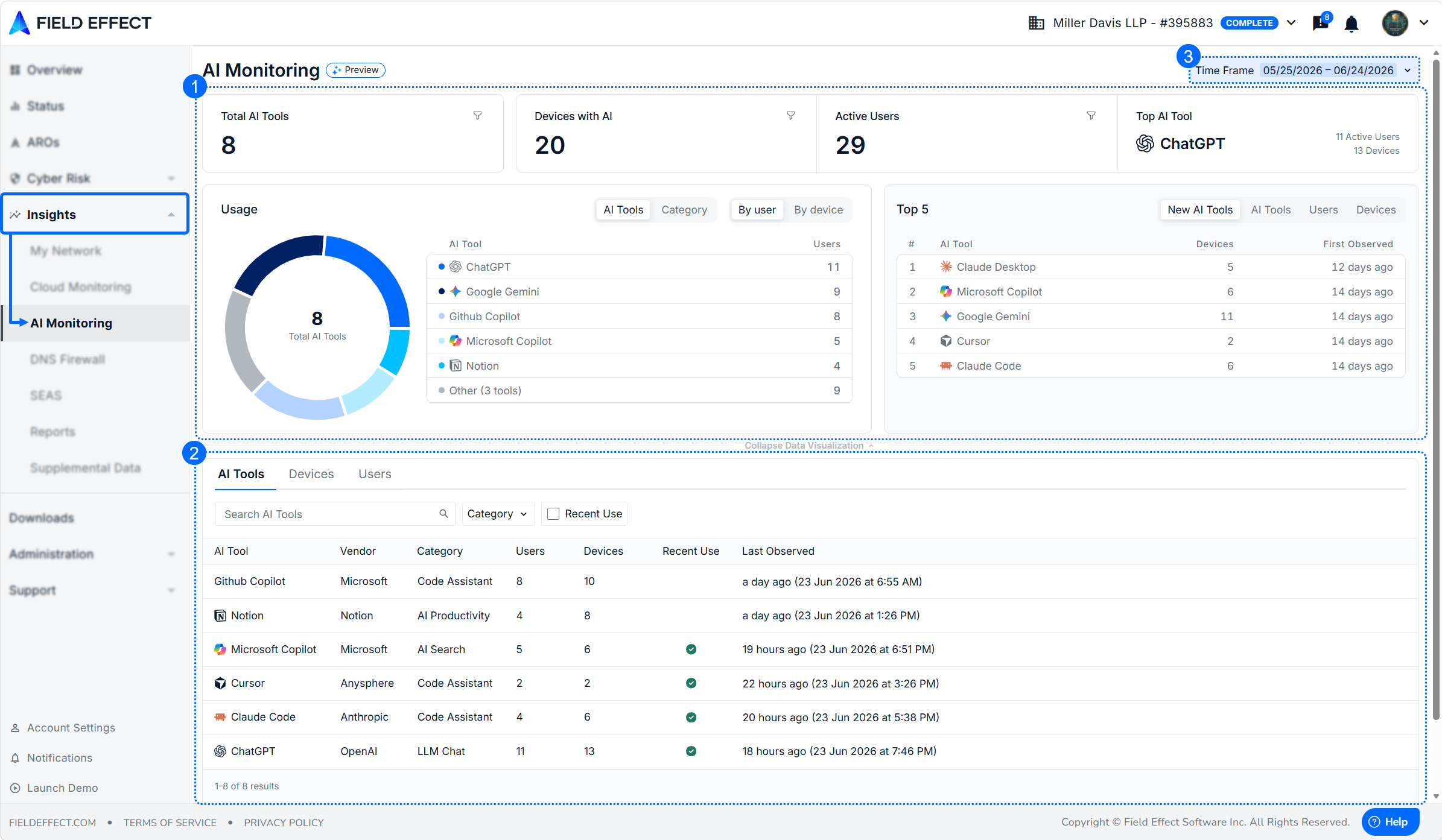Tick the Recent Use checkbox

[553, 514]
